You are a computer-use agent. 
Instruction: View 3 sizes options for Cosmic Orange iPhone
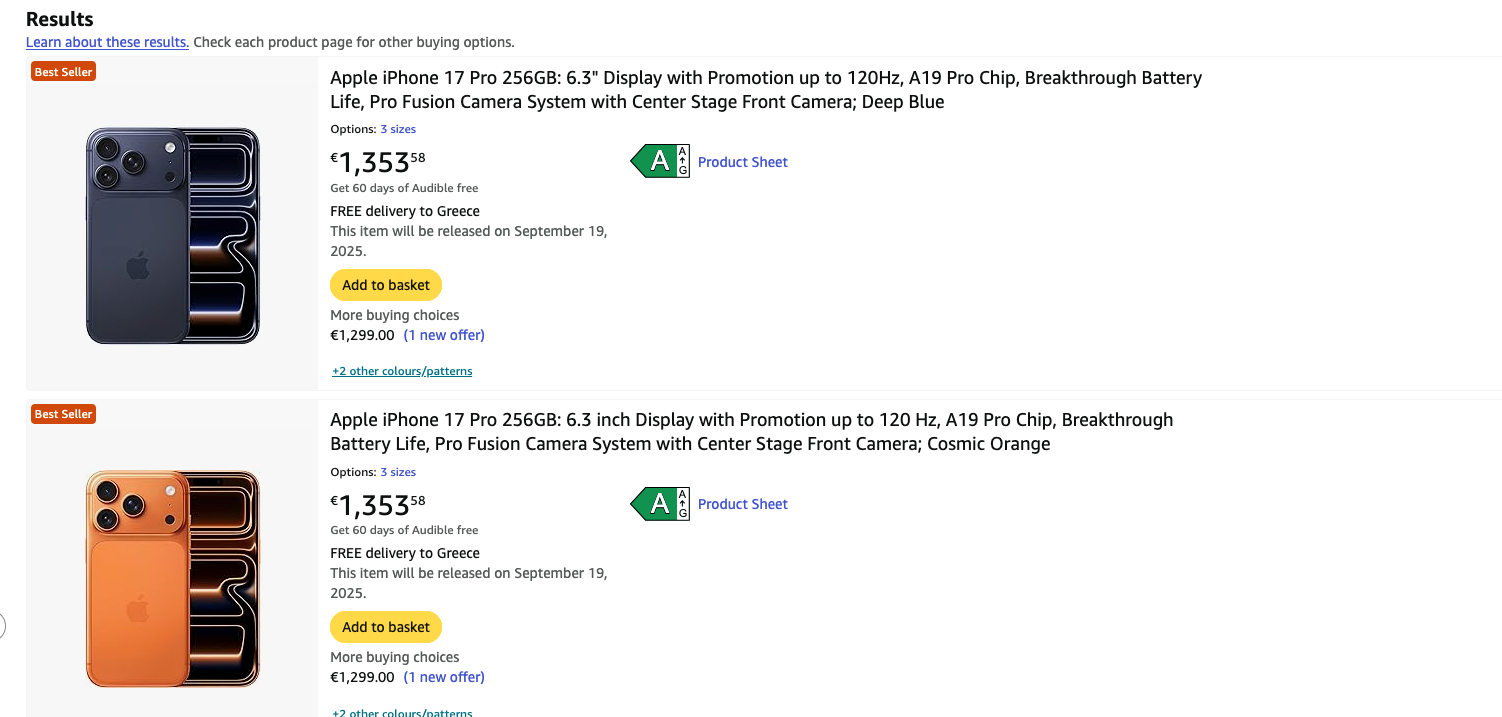click(x=398, y=472)
